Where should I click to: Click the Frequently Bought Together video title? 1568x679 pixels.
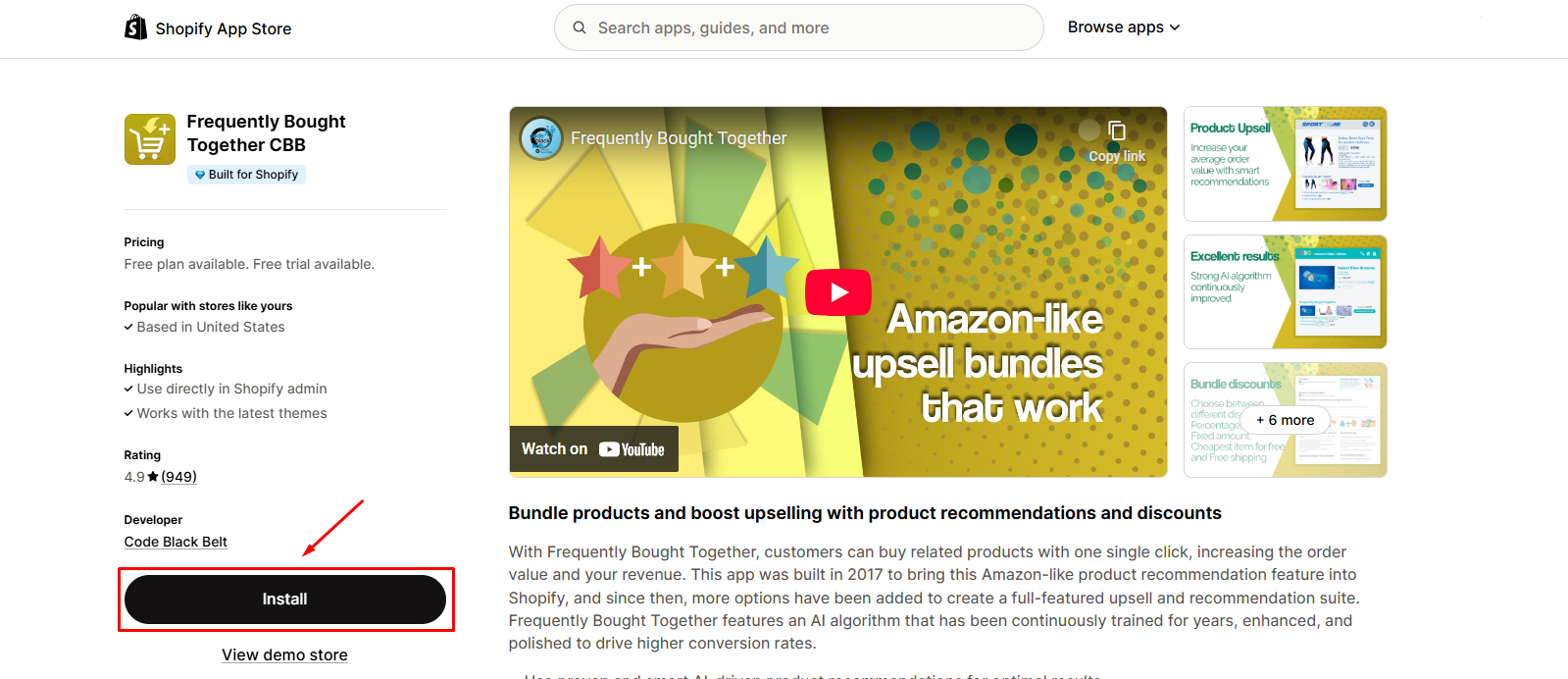679,138
